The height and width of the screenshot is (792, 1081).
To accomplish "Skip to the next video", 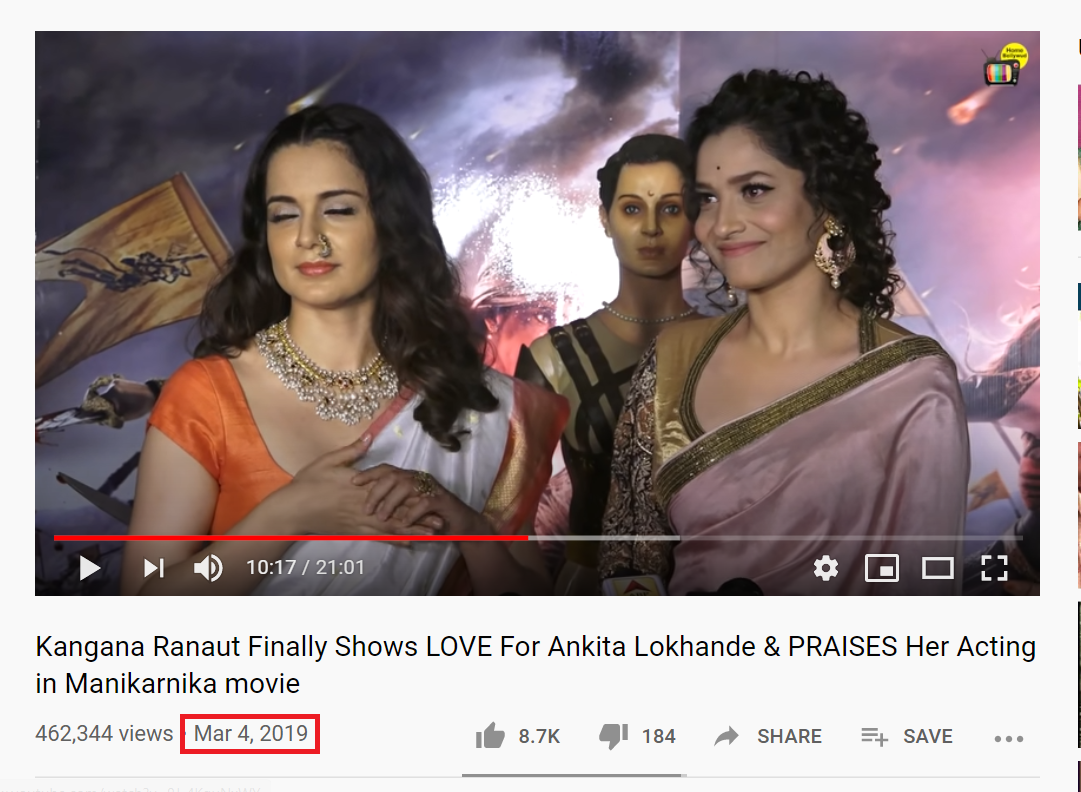I will (154, 568).
